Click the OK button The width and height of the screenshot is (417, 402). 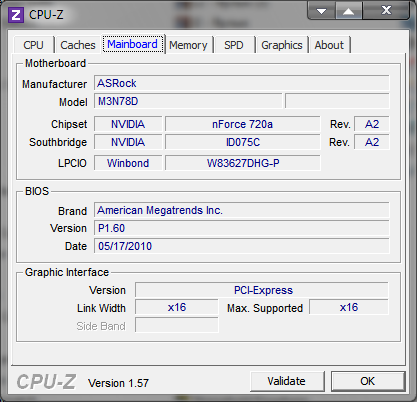tap(368, 381)
